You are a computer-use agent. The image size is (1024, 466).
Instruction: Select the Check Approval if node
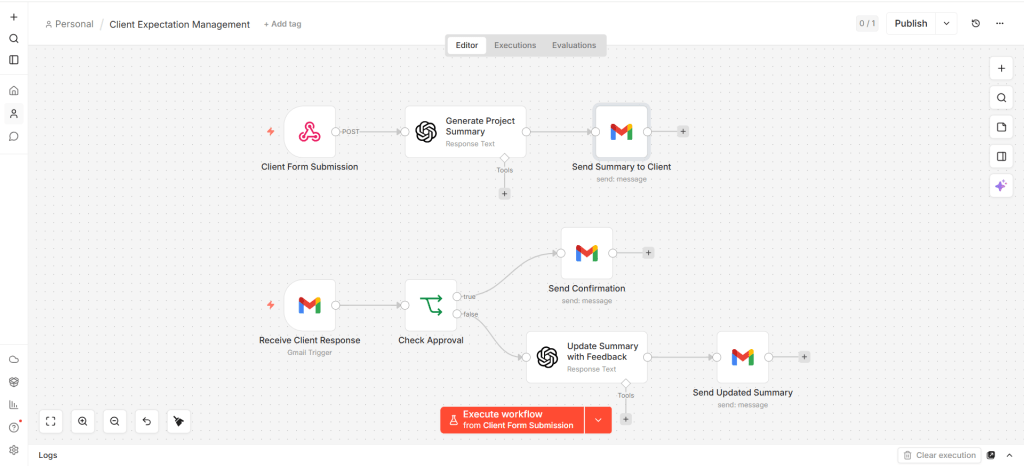430,305
